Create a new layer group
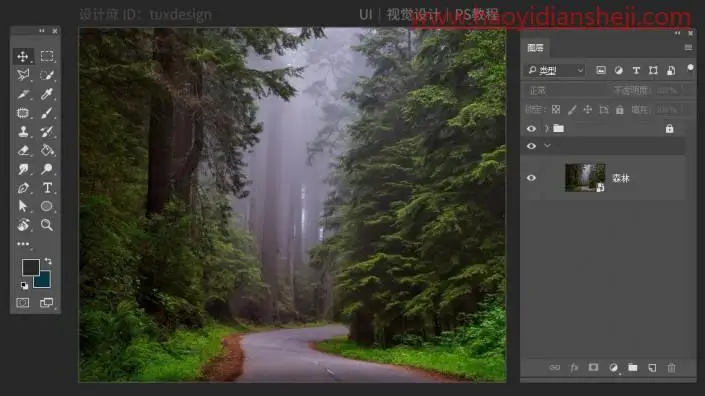The width and height of the screenshot is (705, 396). (x=633, y=368)
